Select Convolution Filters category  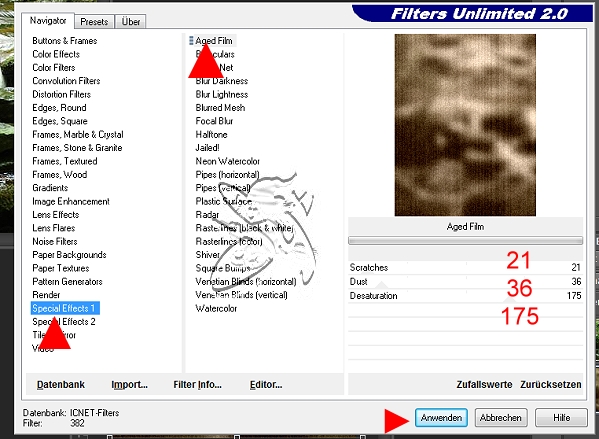tap(66, 81)
